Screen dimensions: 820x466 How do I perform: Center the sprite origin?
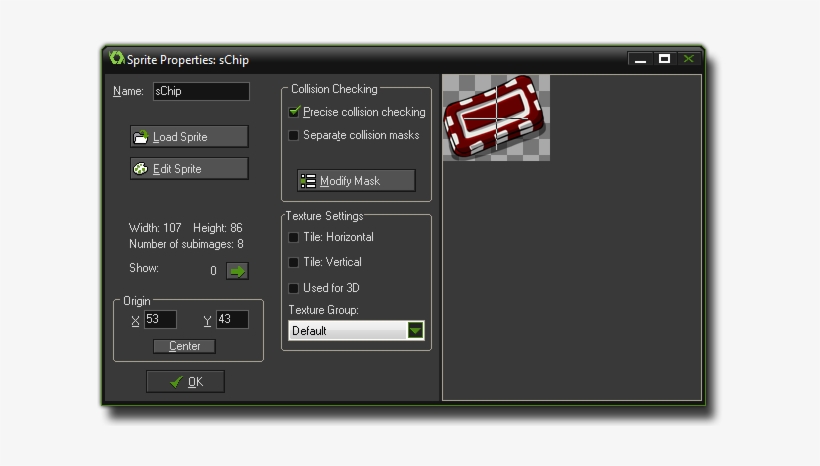pos(184,346)
